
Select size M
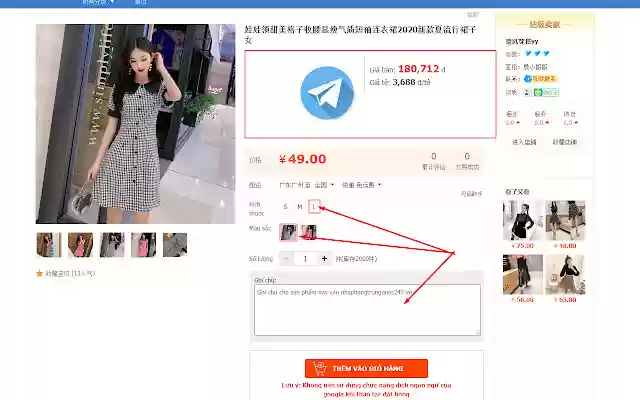[300, 207]
